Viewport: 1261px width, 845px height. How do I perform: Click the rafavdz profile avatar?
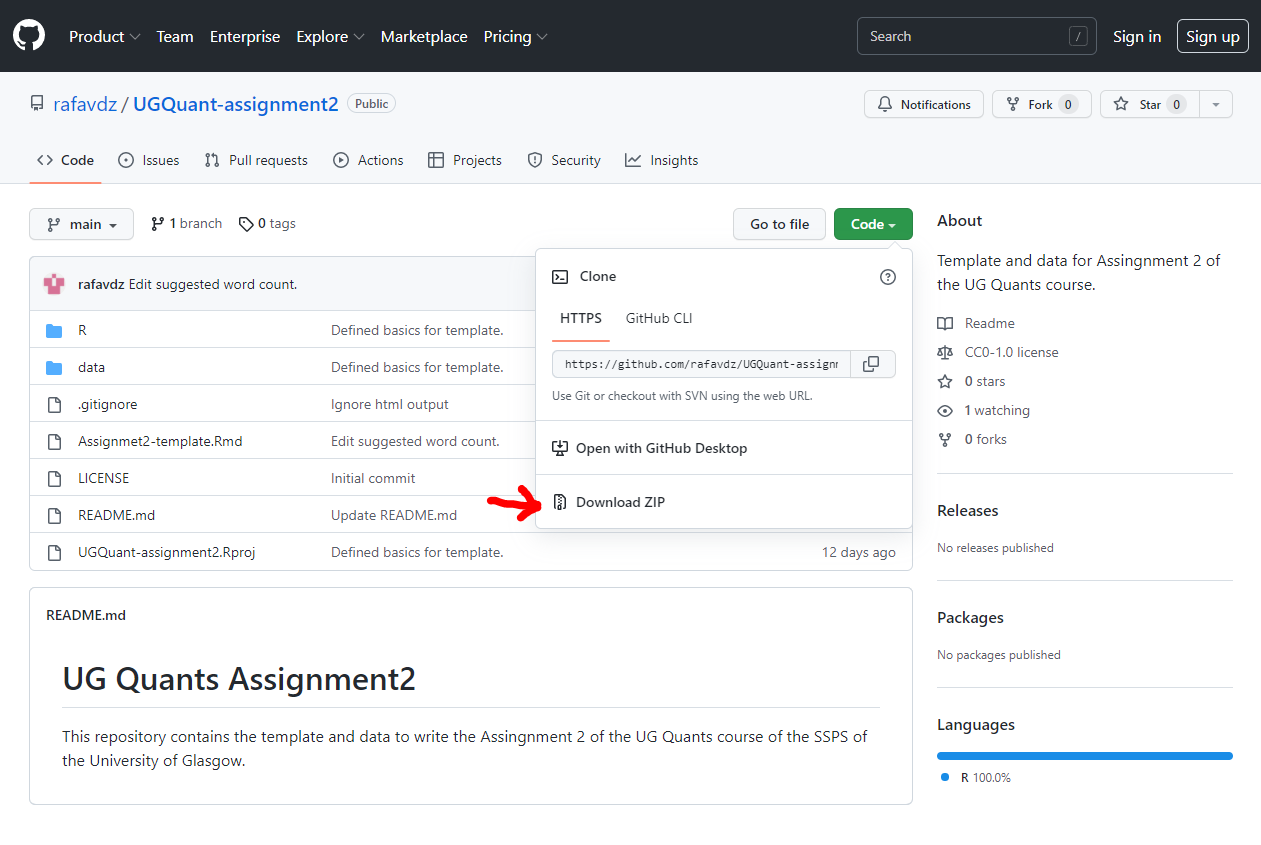click(x=53, y=284)
